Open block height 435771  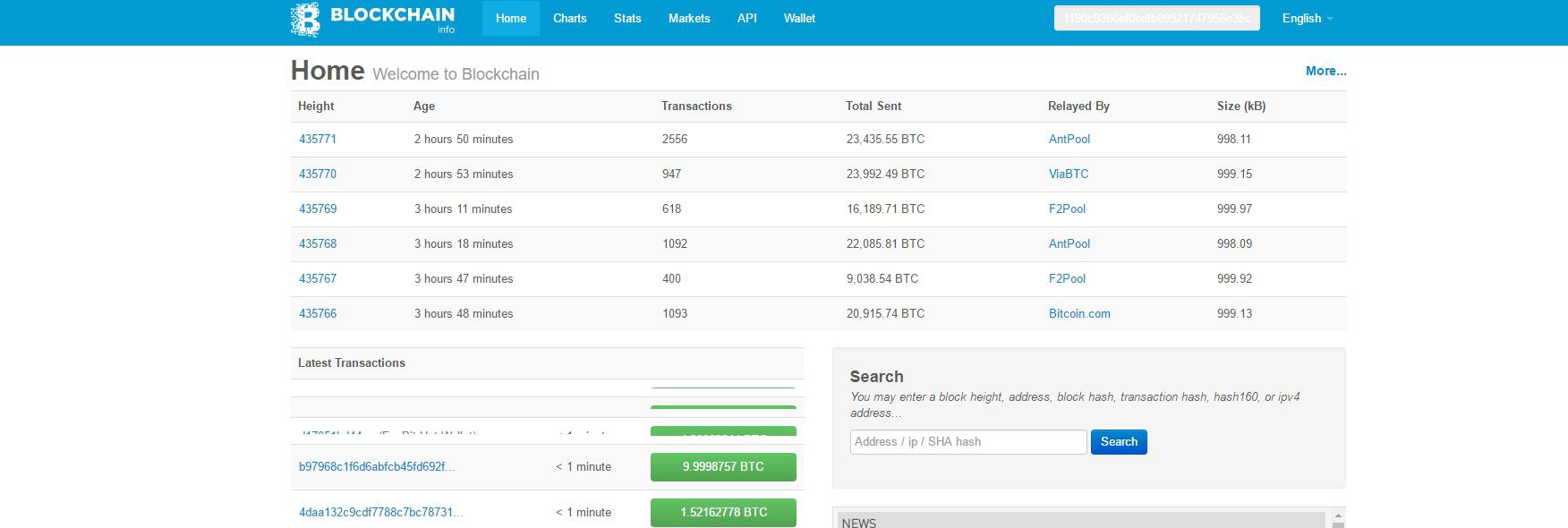pyautogui.click(x=318, y=139)
